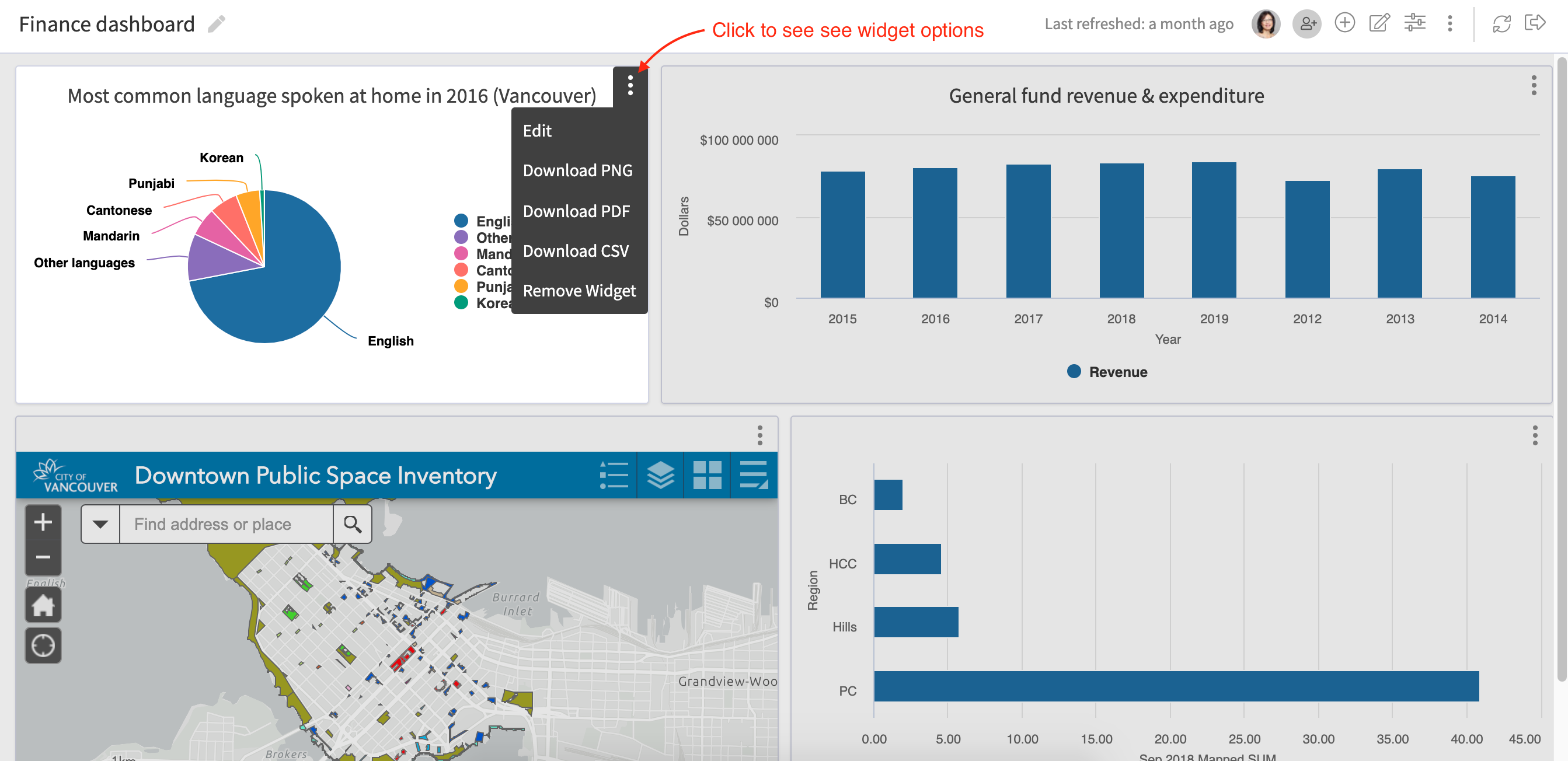This screenshot has height=761, width=1568.
Task: Click the export share arrow icon
Action: point(1535,23)
